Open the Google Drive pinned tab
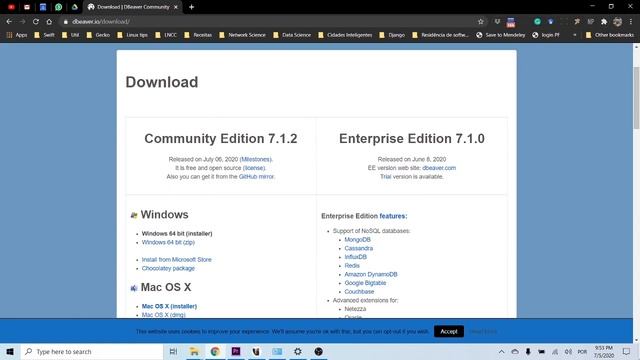This screenshot has width=640, height=360. pos(74,7)
